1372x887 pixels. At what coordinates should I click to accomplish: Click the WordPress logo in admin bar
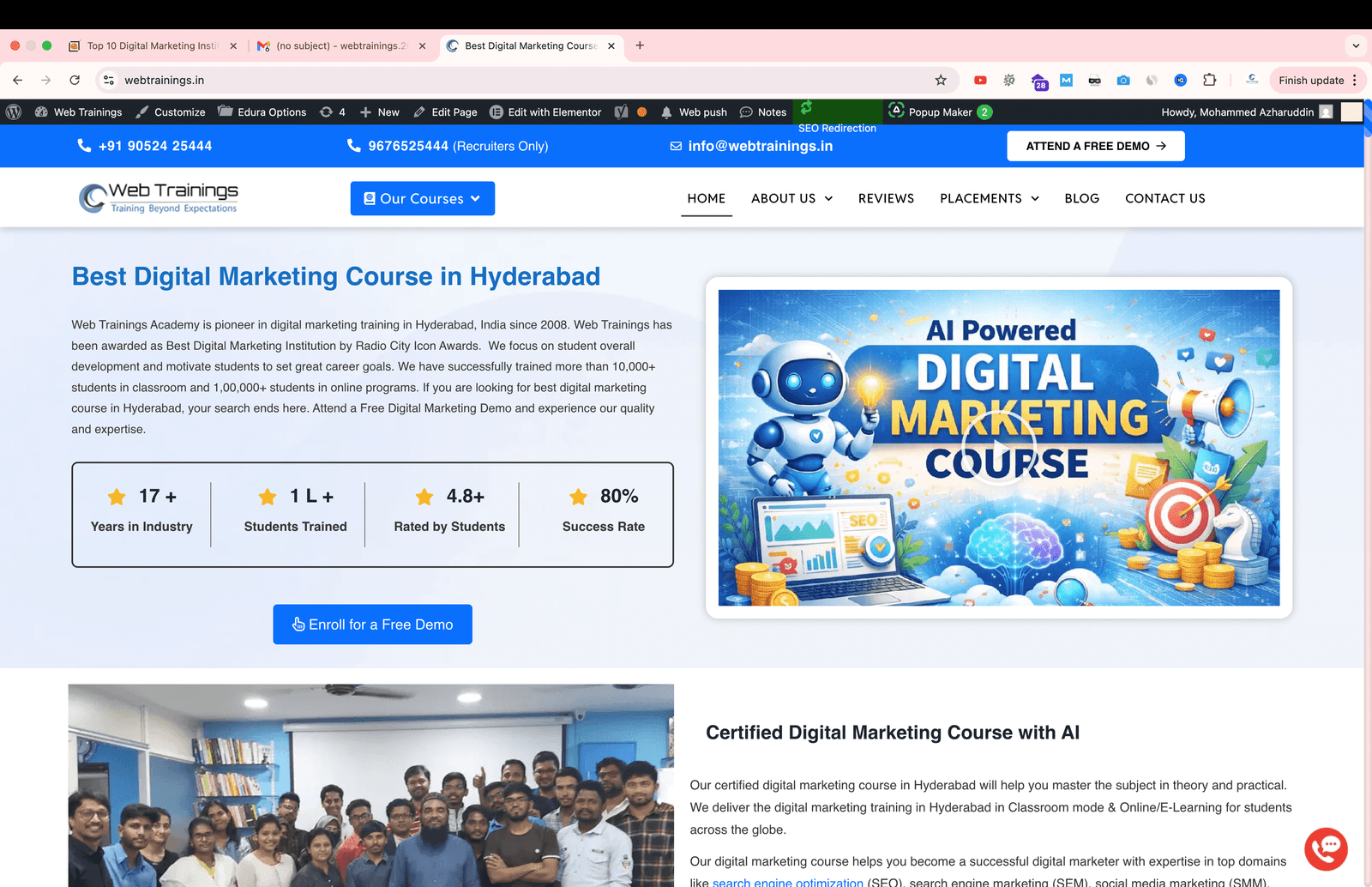tap(14, 112)
